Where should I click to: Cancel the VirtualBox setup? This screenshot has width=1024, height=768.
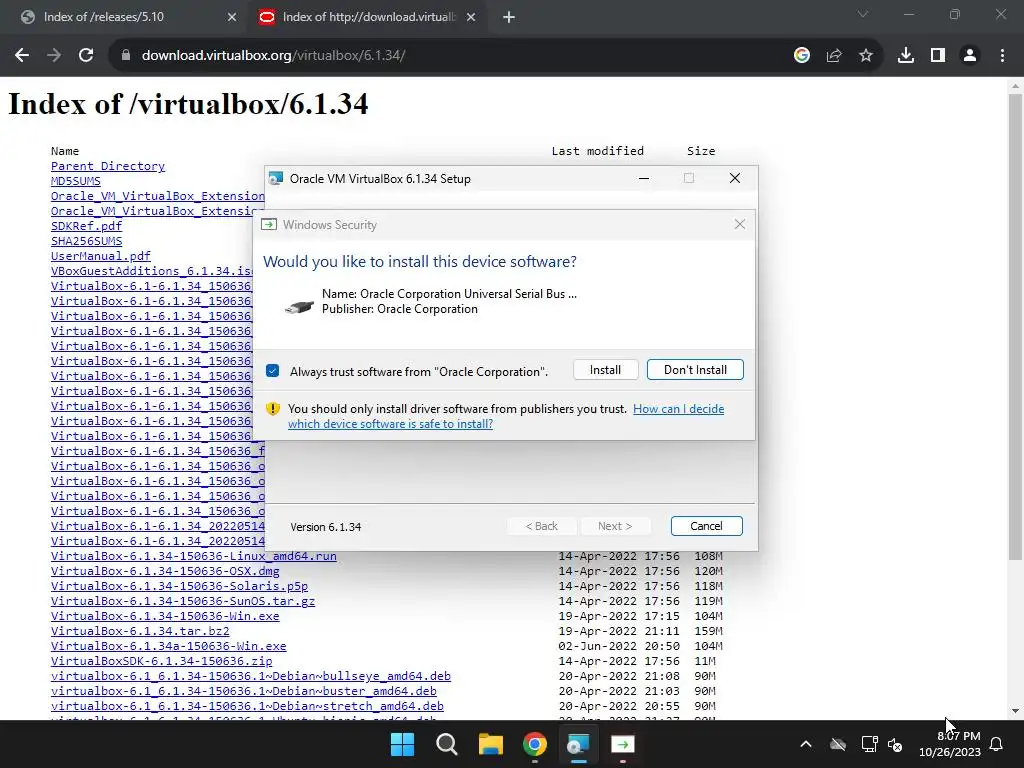pos(707,526)
